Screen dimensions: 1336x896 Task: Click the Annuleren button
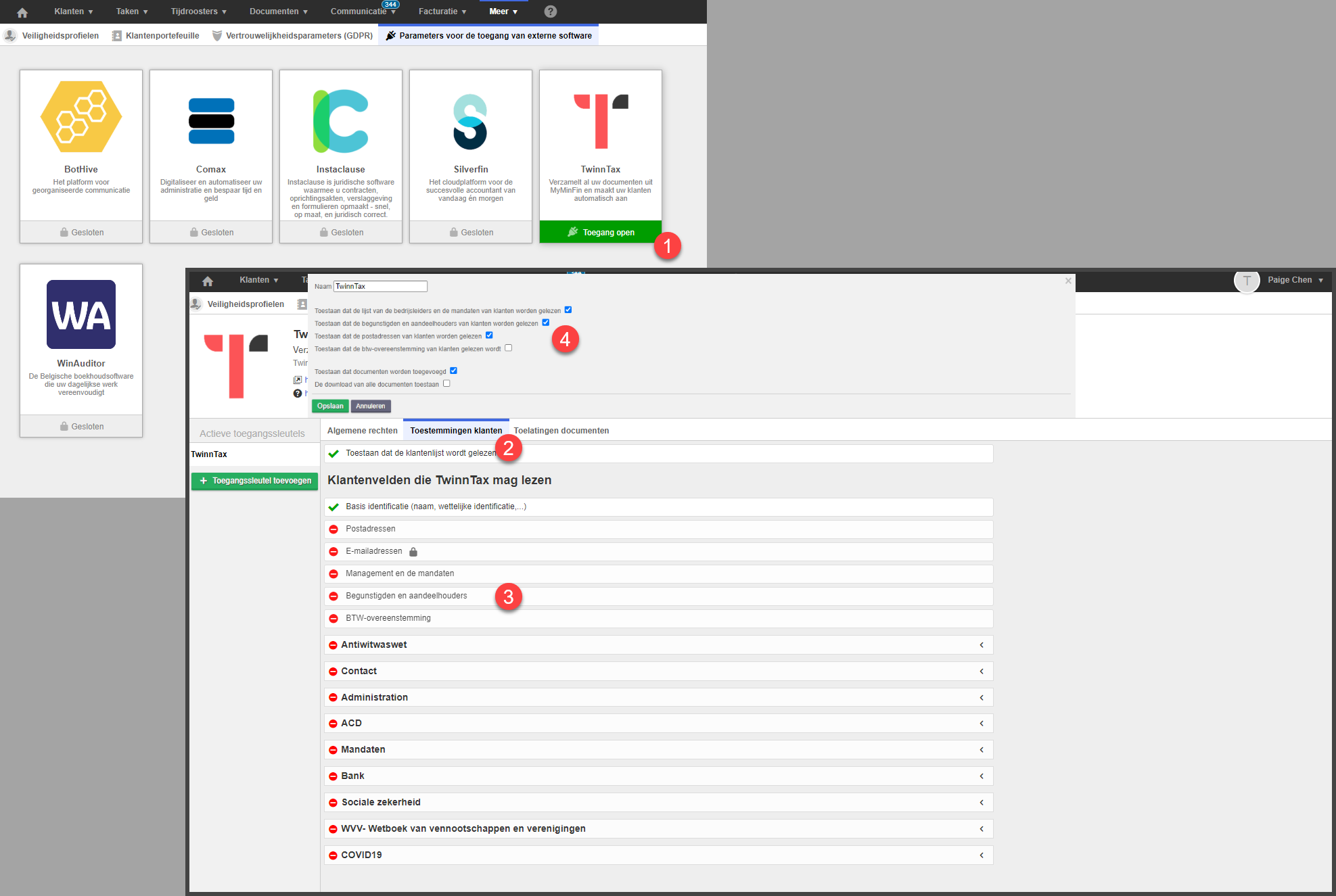coord(371,406)
